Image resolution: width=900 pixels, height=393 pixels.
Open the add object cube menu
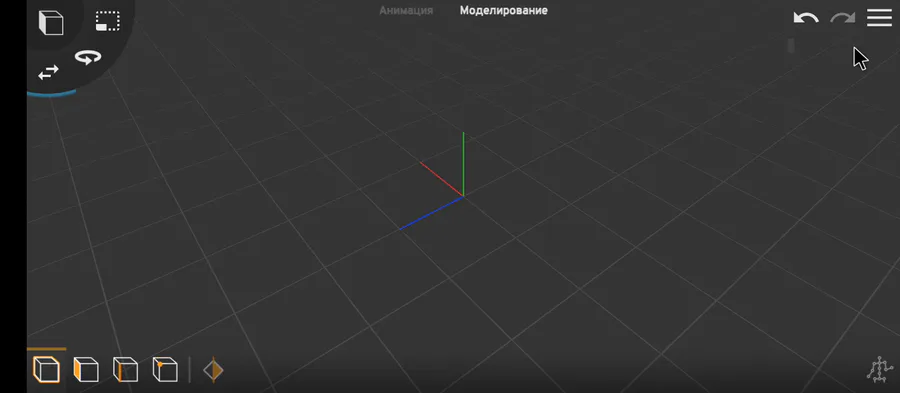coord(51,22)
